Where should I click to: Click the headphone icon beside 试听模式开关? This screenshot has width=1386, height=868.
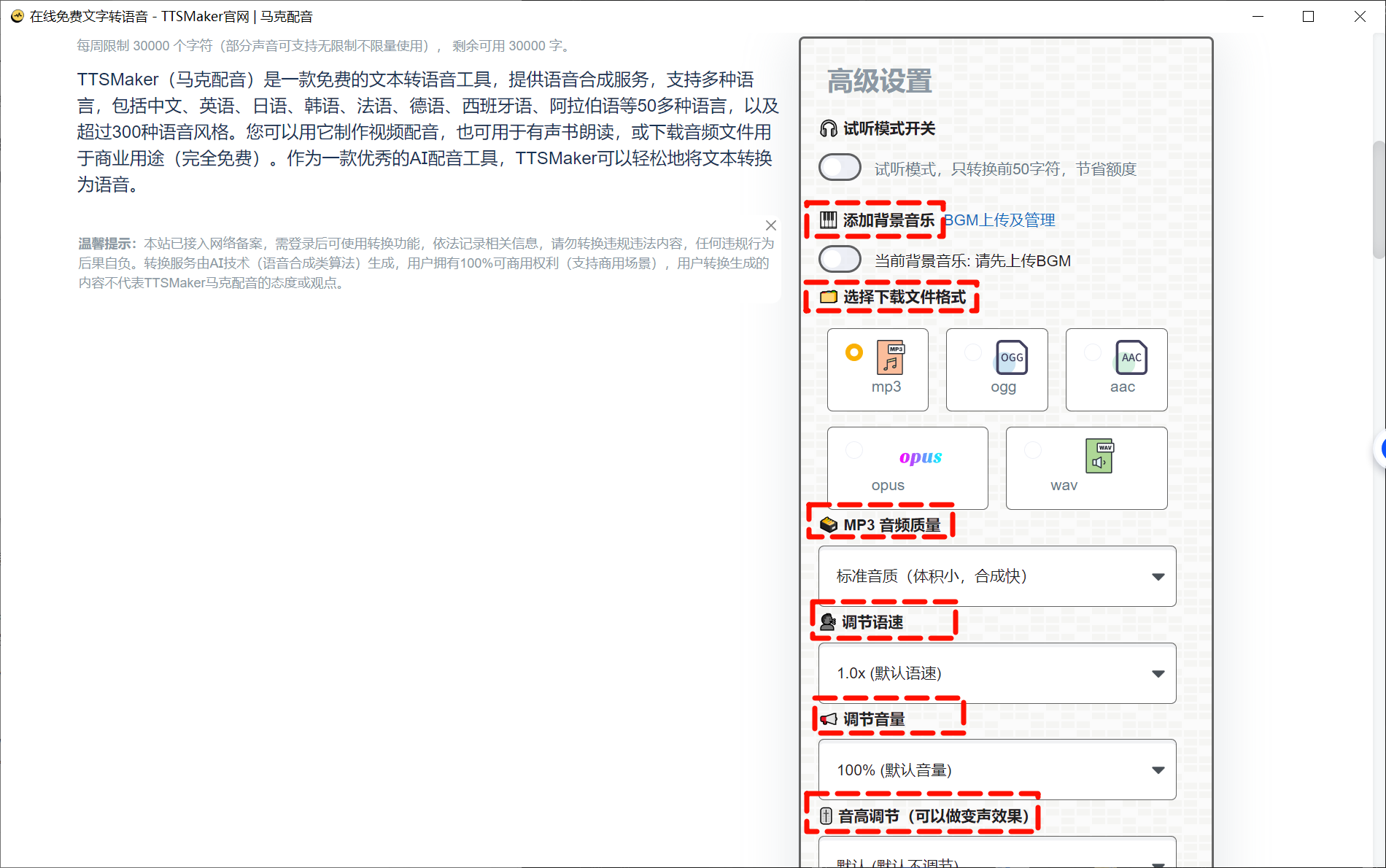point(828,129)
